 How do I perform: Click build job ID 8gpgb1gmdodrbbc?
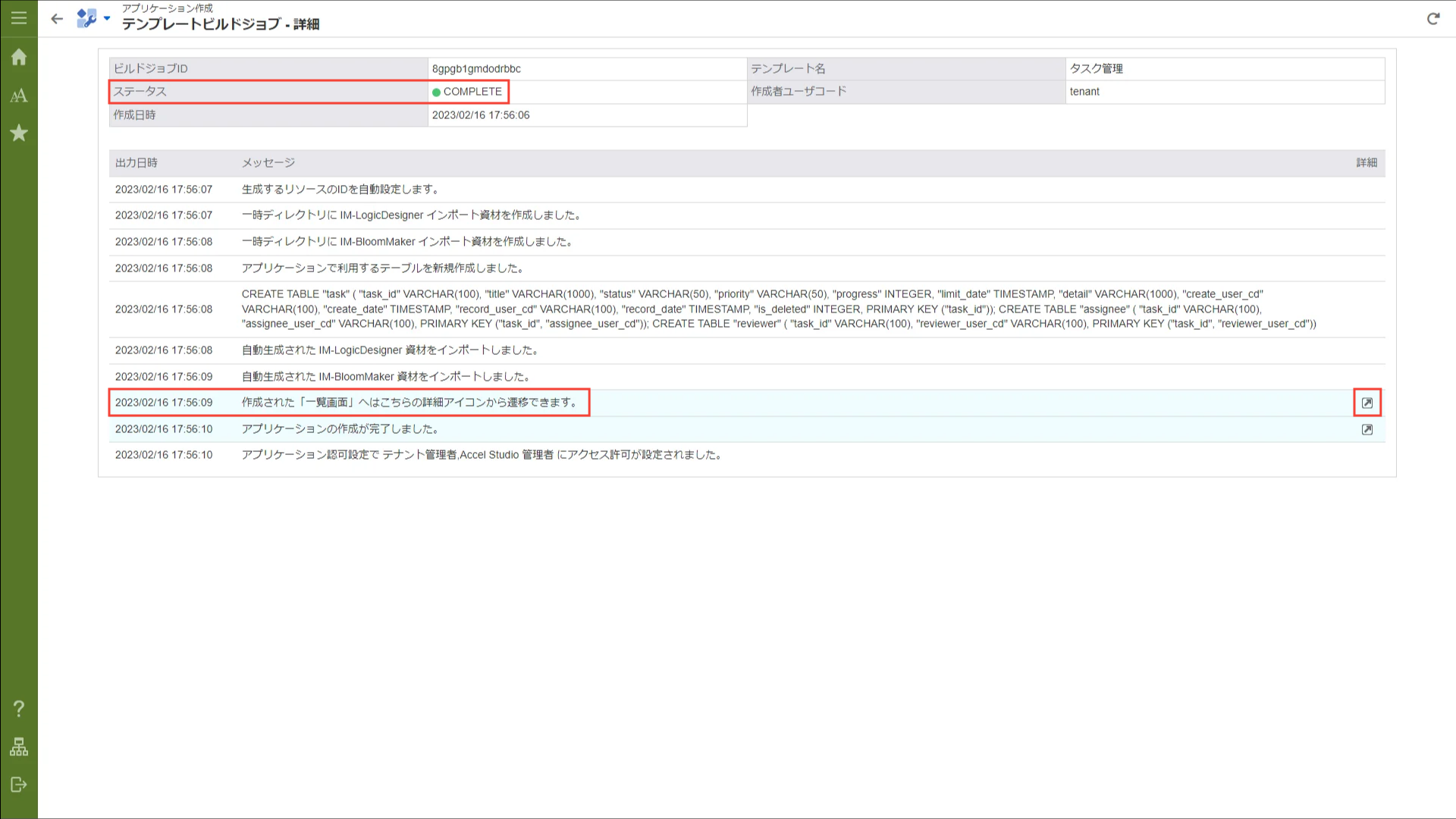476,69
